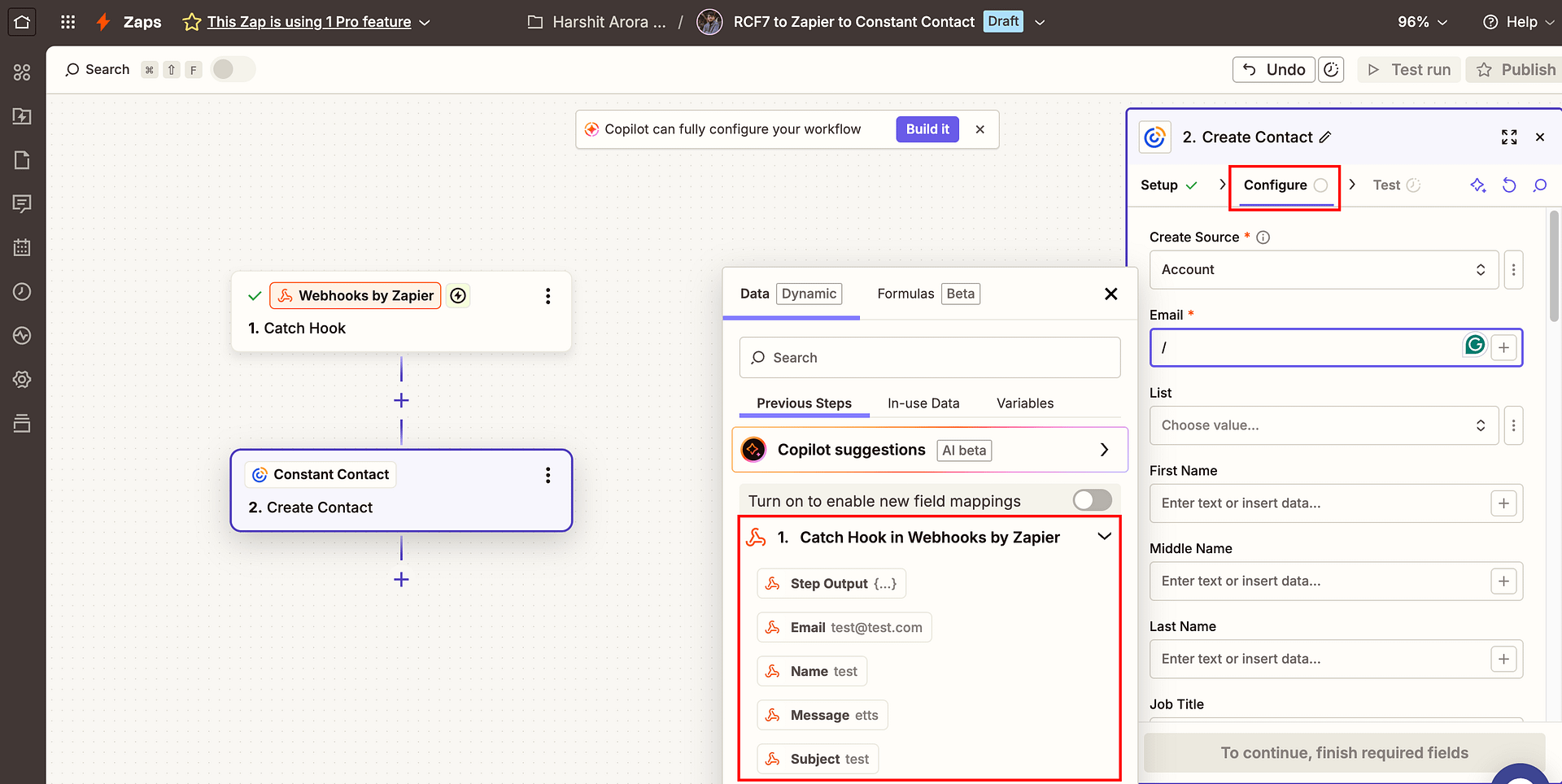Image resolution: width=1562 pixels, height=784 pixels.
Task: Click the Publish button
Action: point(1516,70)
